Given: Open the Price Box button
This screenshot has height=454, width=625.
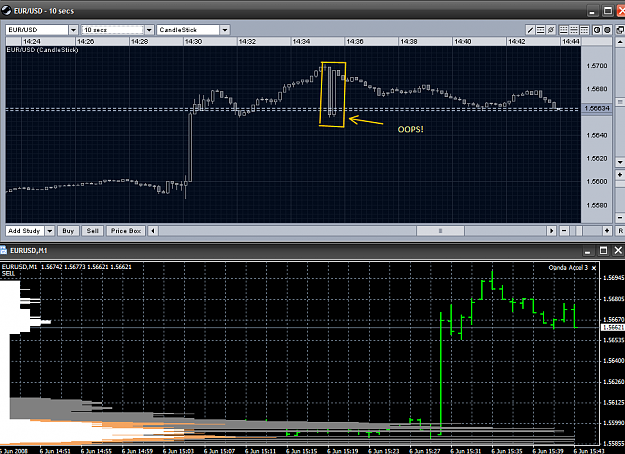Looking at the screenshot, I should 126,231.
